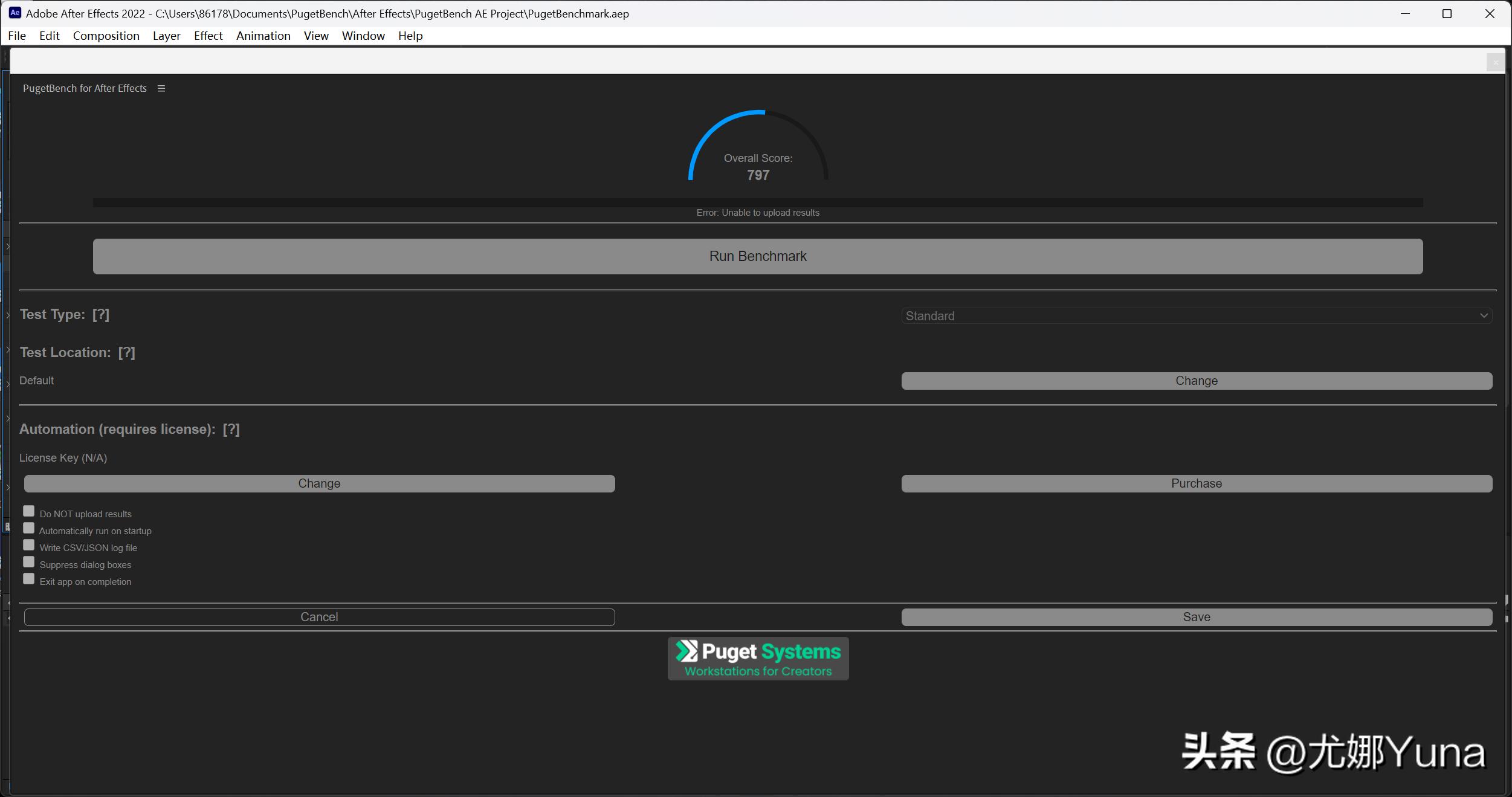The width and height of the screenshot is (1512, 797).
Task: Open the Effect menu
Action: [x=208, y=36]
